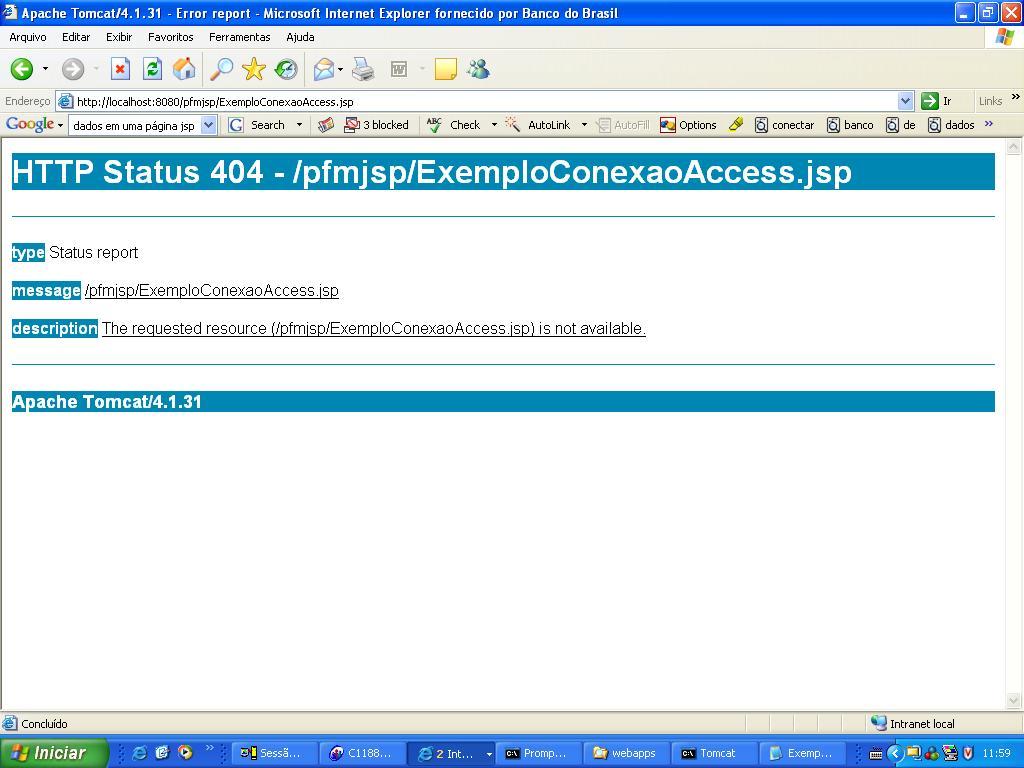Switch to the C1188... taskbar button

pyautogui.click(x=361, y=754)
